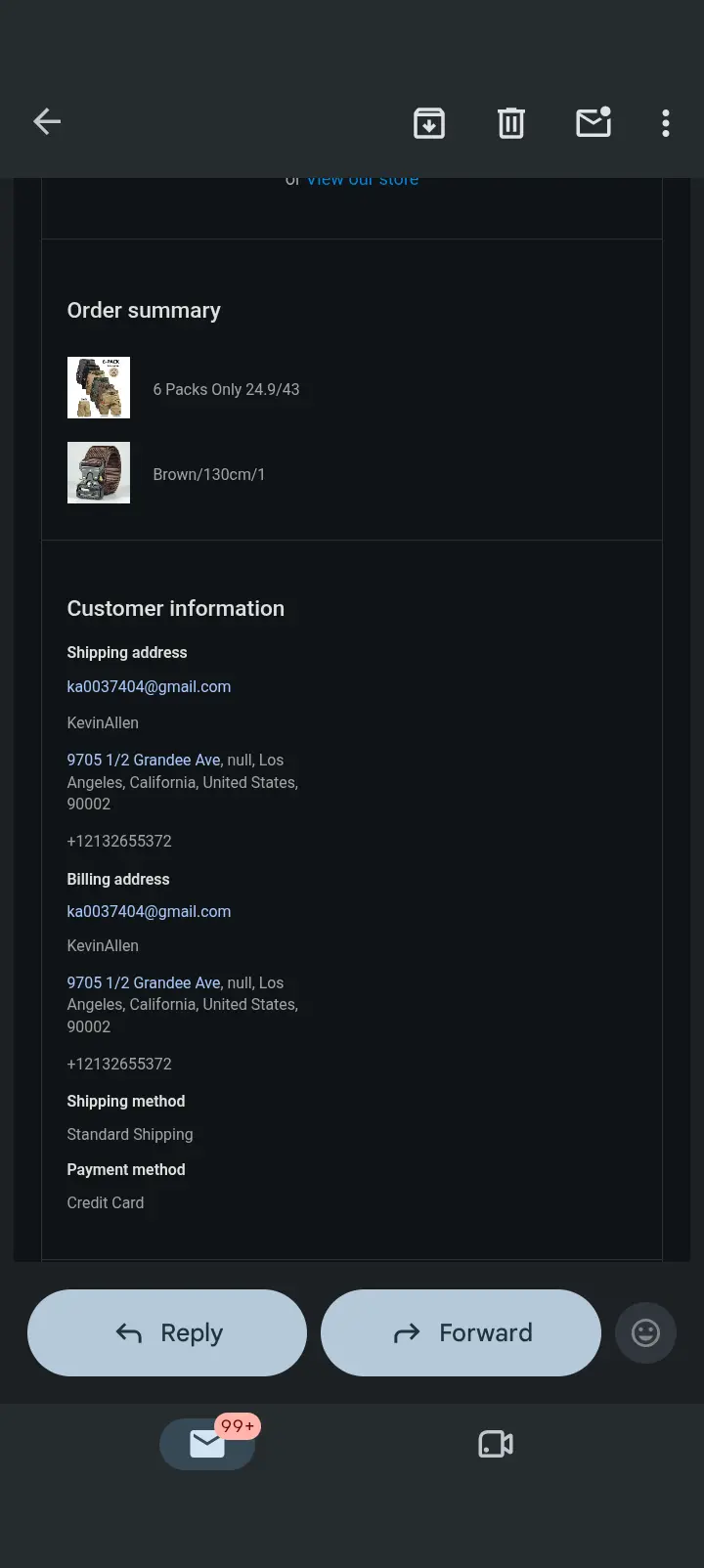
Task: Open the Mail tab with 99+ badge
Action: click(x=208, y=1443)
